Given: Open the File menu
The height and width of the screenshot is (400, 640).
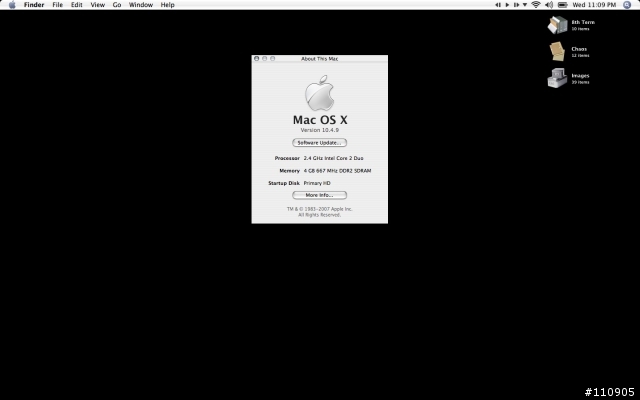Looking at the screenshot, I should click(58, 5).
